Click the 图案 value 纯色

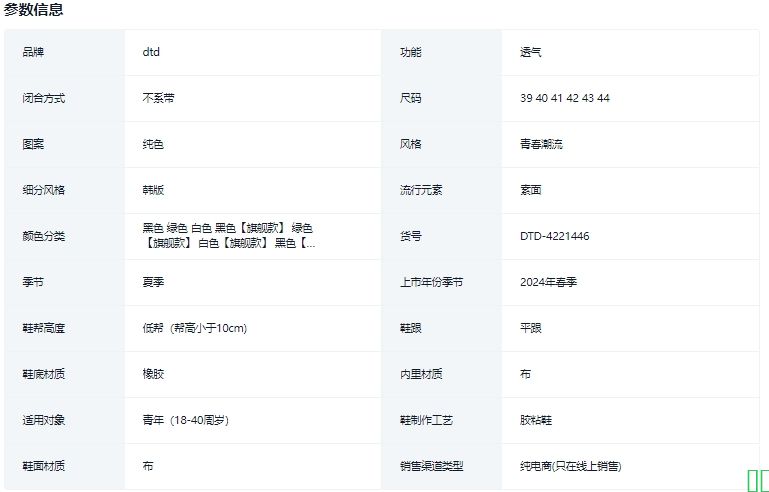[x=153, y=144]
